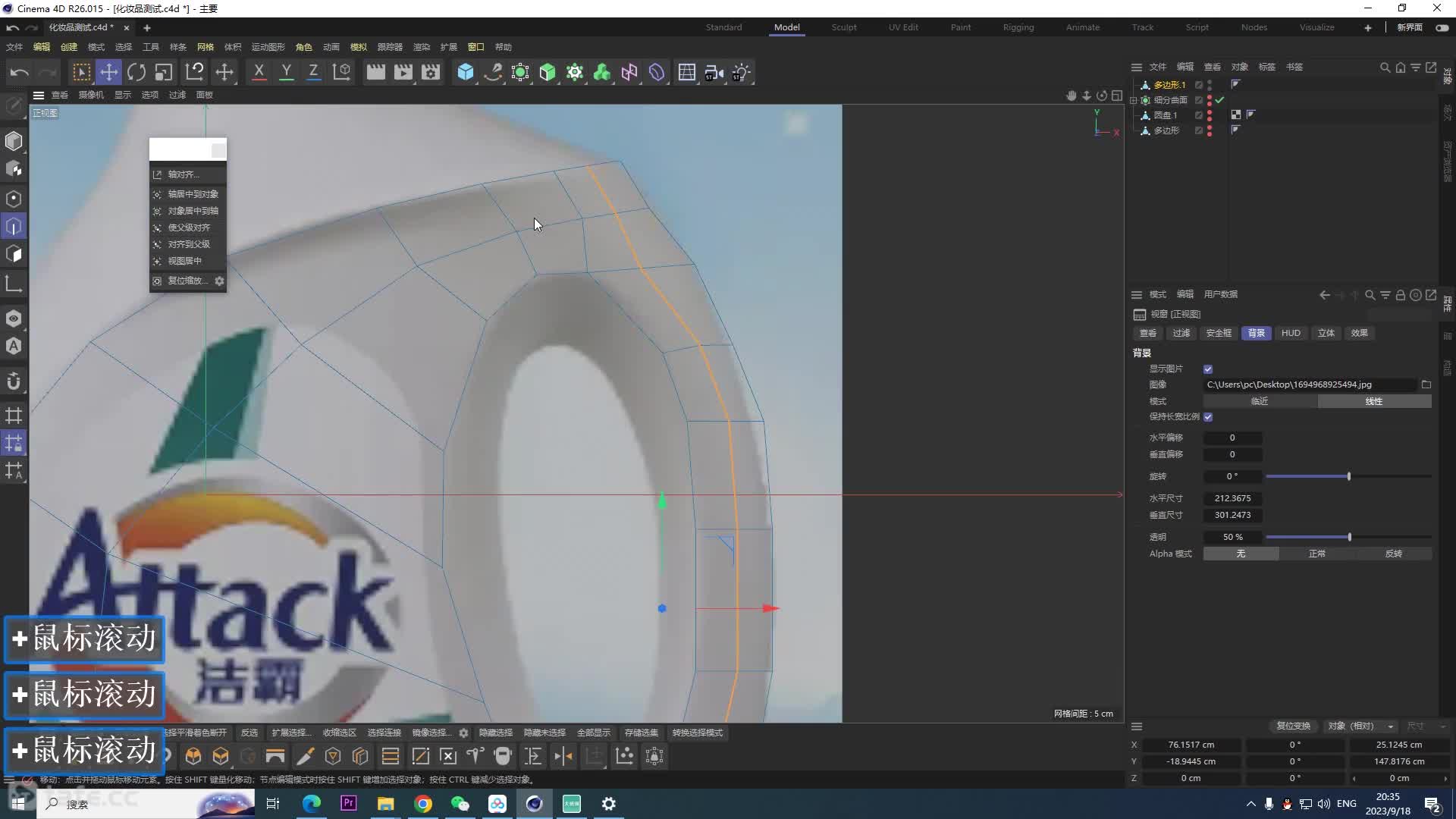Toggle the Z axis lock
This screenshot has width=1456, height=819.
[313, 73]
